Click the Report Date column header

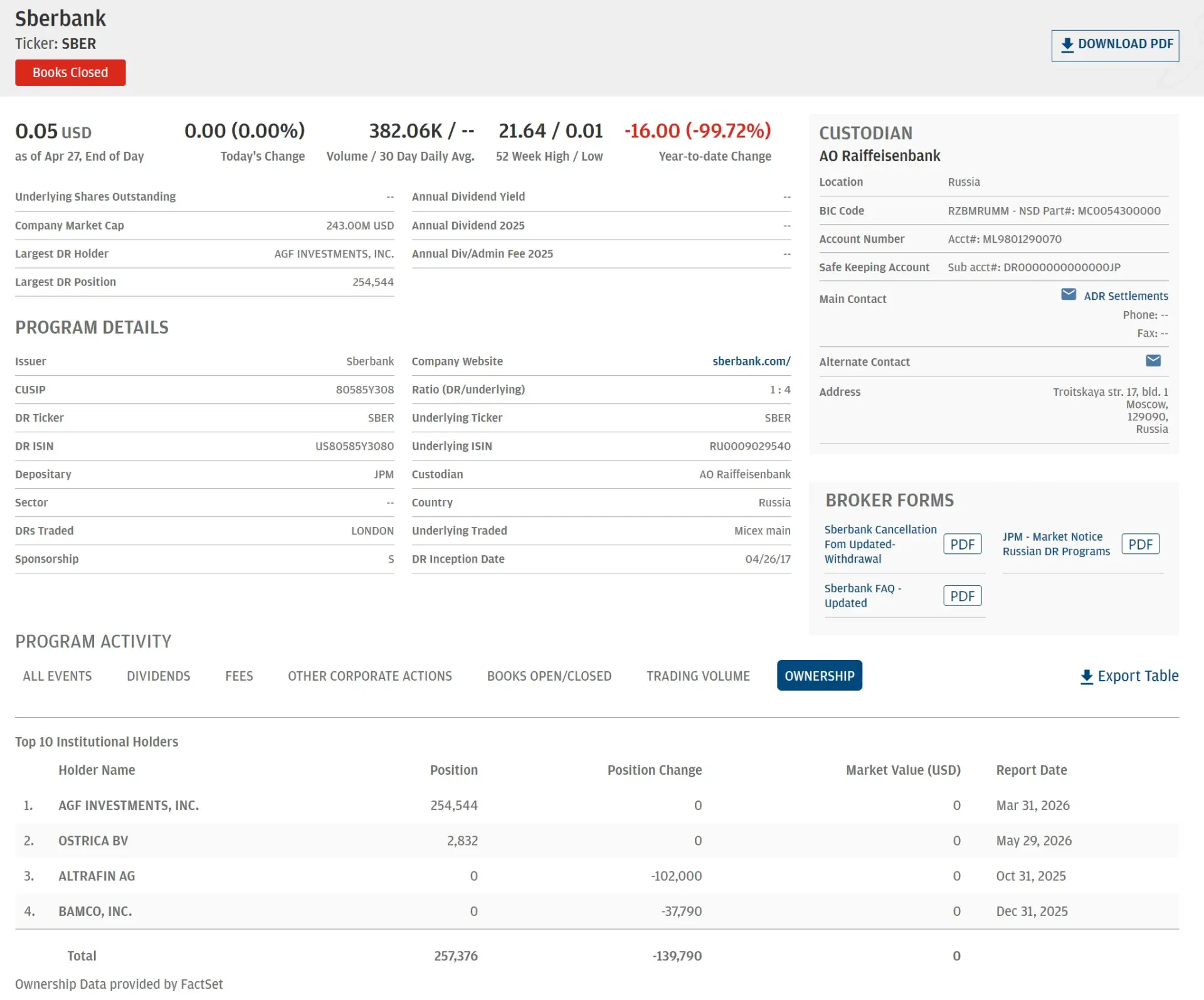point(1032,770)
